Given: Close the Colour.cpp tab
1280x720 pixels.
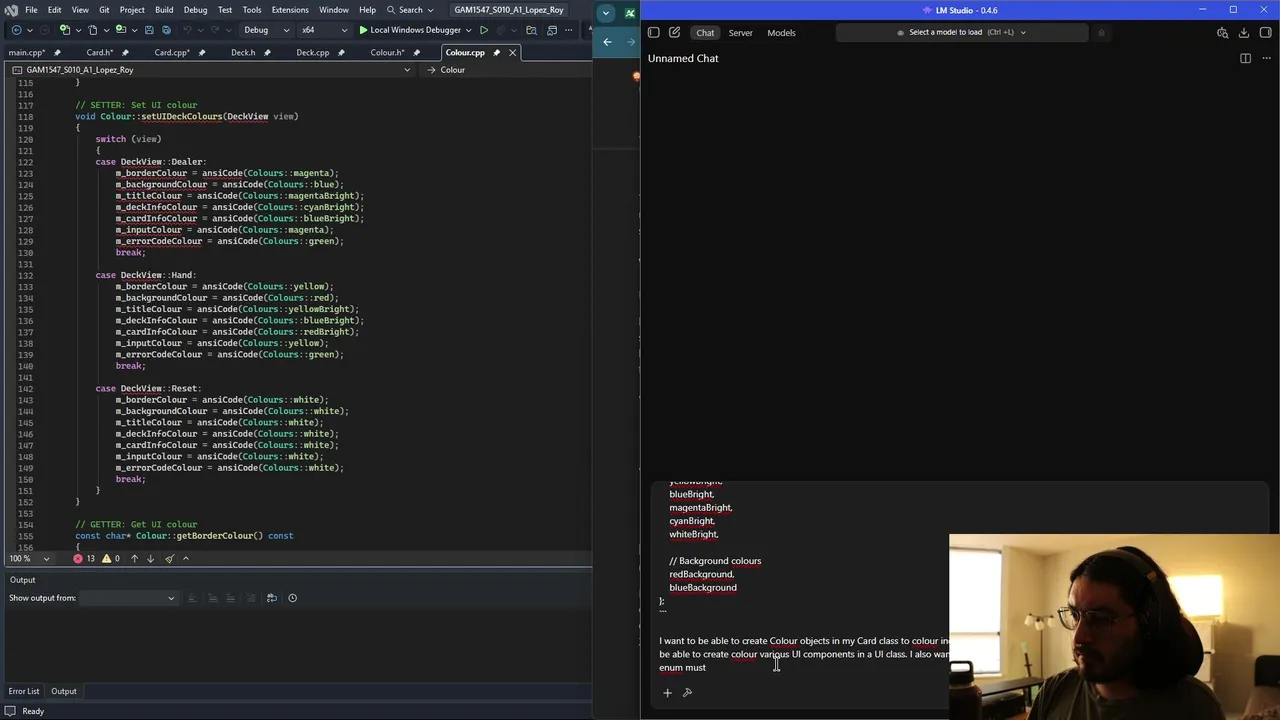Looking at the screenshot, I should pyautogui.click(x=512, y=52).
